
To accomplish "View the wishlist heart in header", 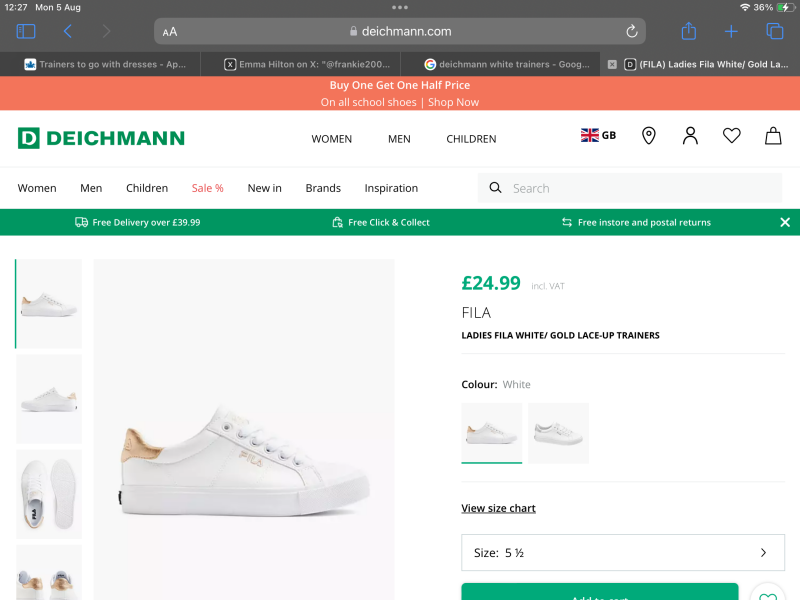I will [x=732, y=136].
